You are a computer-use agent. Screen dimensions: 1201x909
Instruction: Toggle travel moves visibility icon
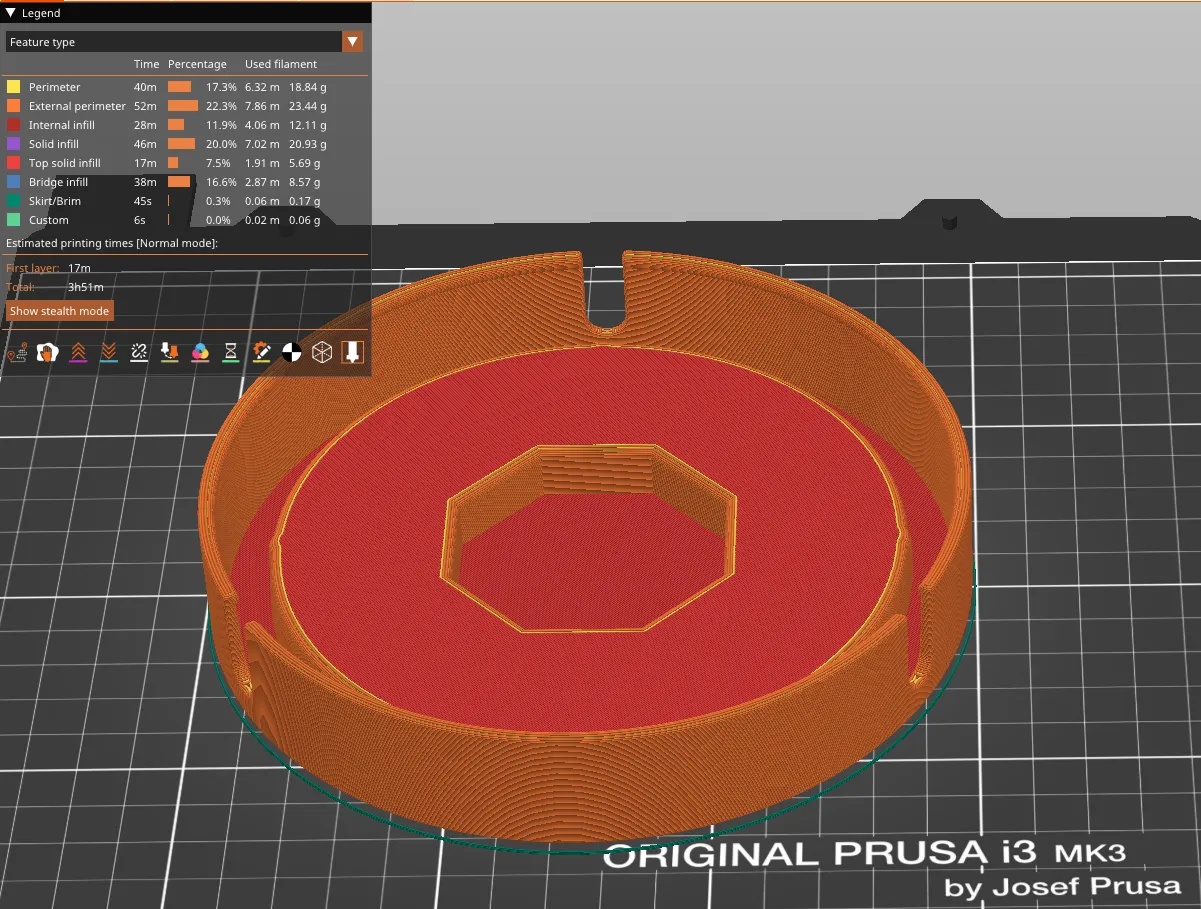point(17,352)
